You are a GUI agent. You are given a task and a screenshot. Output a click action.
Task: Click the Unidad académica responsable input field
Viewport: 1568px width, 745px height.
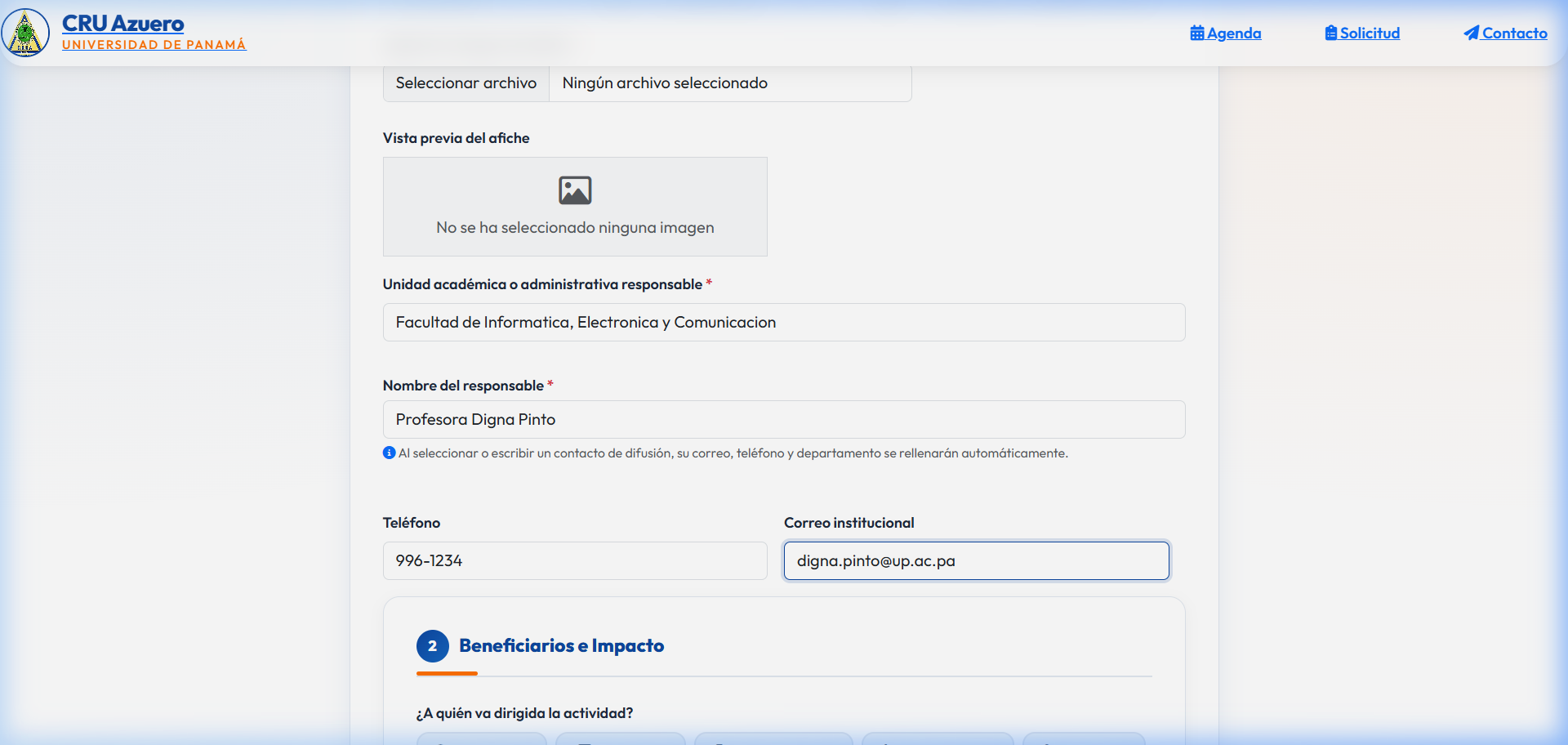tap(784, 323)
